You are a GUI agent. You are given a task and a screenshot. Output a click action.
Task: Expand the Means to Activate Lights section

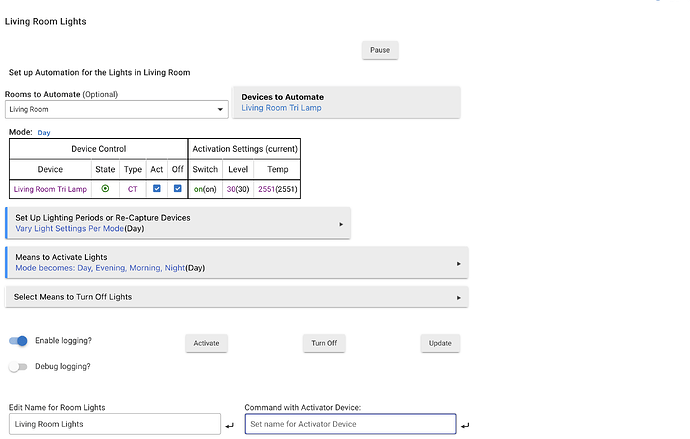237,263
